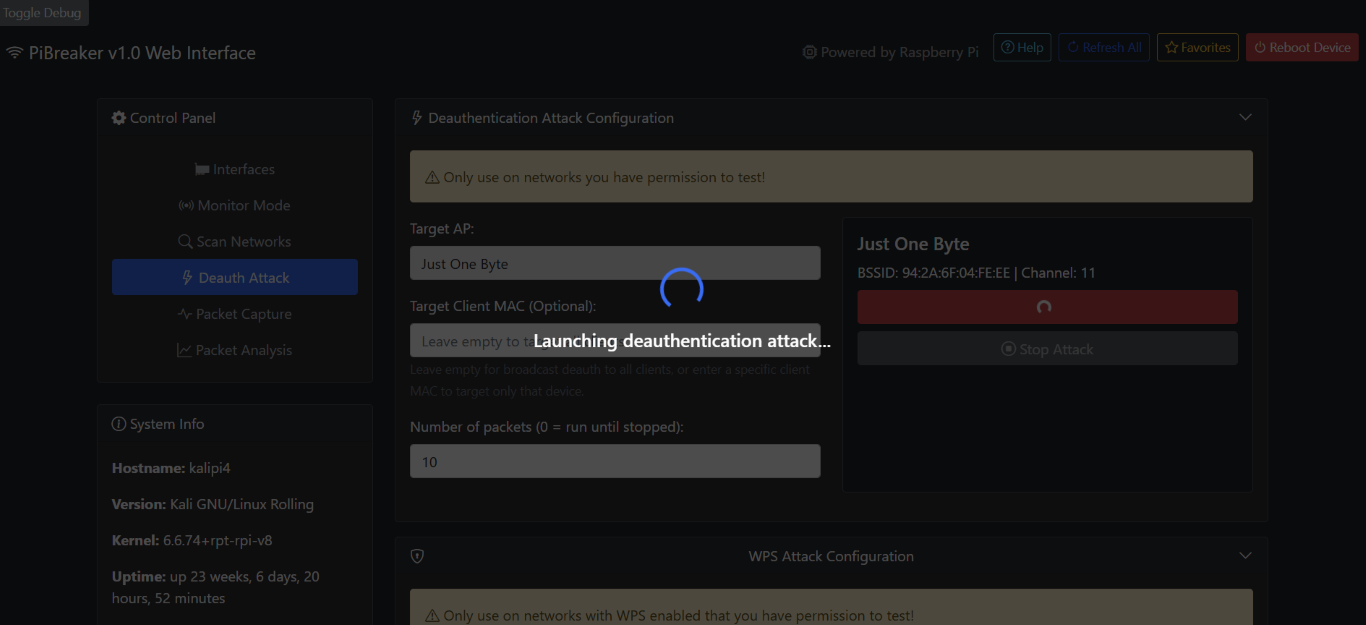Open the Help button
Screen dimensions: 1366x625
[x=1022, y=47]
